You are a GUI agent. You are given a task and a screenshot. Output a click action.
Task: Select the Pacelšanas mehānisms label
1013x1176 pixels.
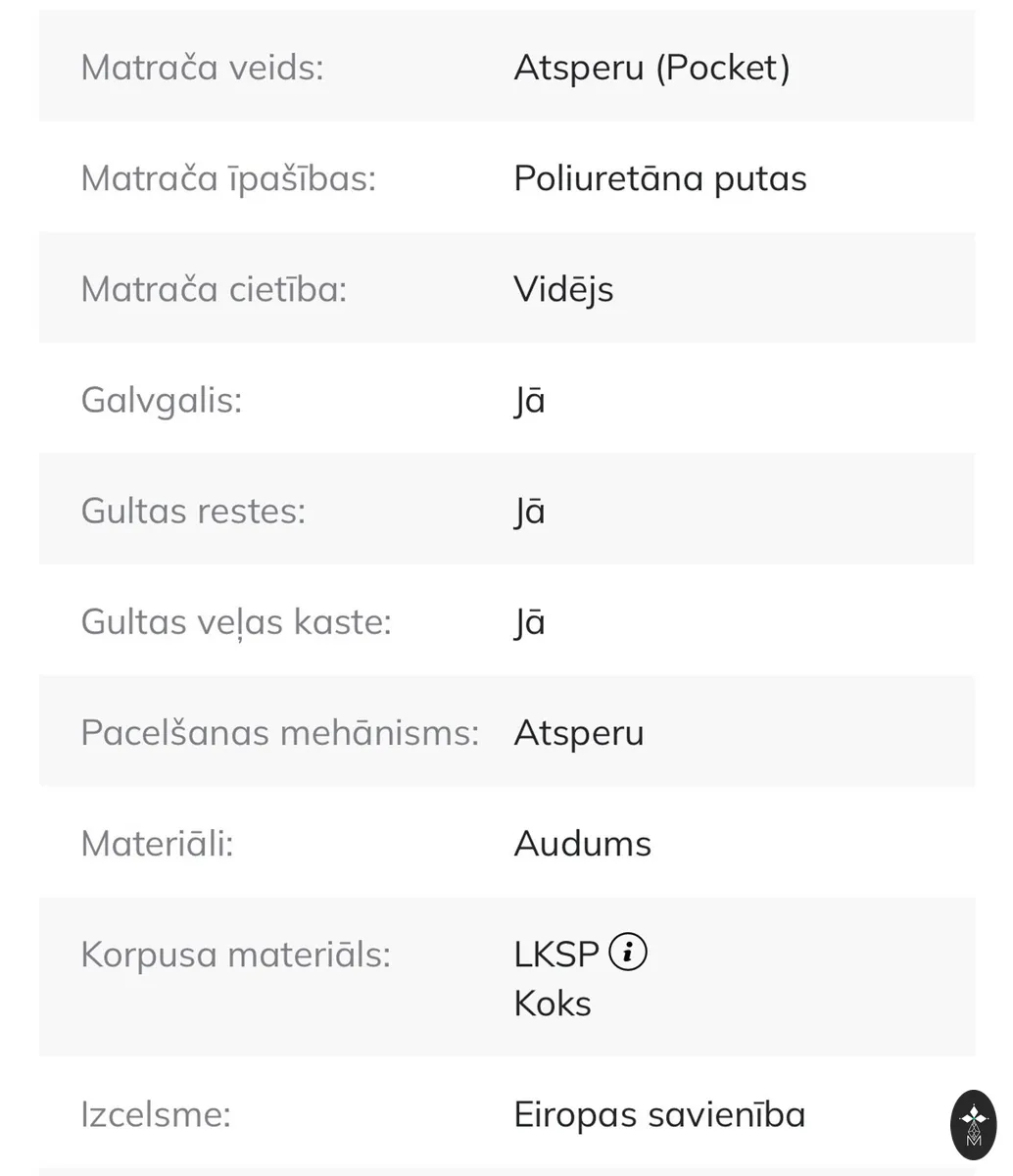[280, 732]
